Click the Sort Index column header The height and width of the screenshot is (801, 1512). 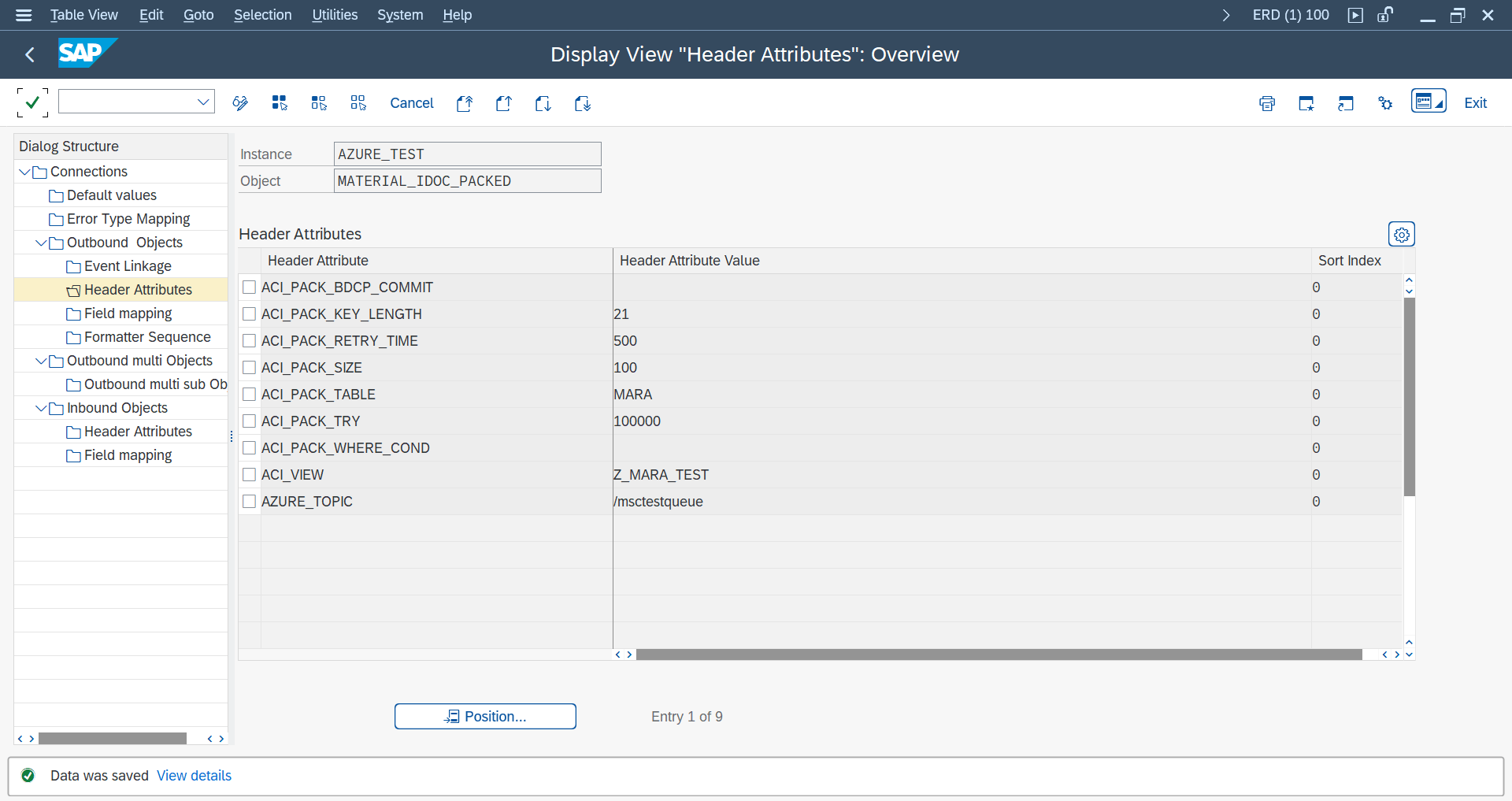[1350, 261]
